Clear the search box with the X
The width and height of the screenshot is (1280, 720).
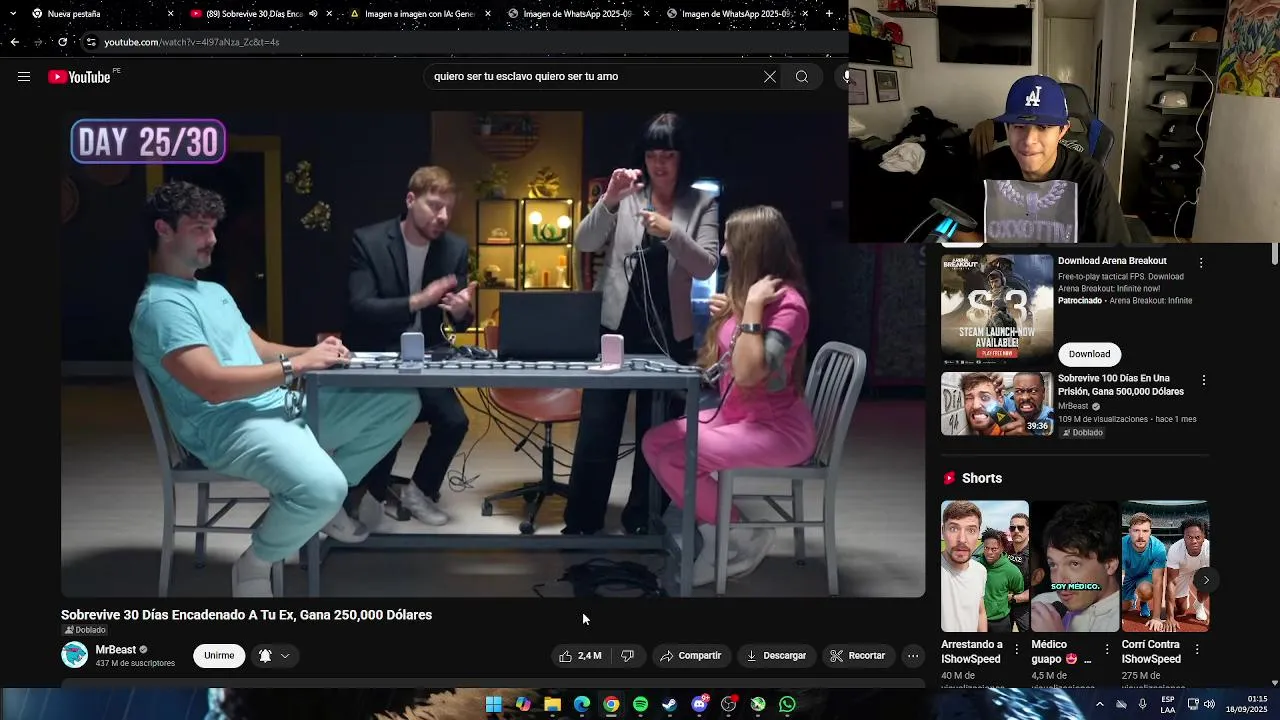(770, 77)
